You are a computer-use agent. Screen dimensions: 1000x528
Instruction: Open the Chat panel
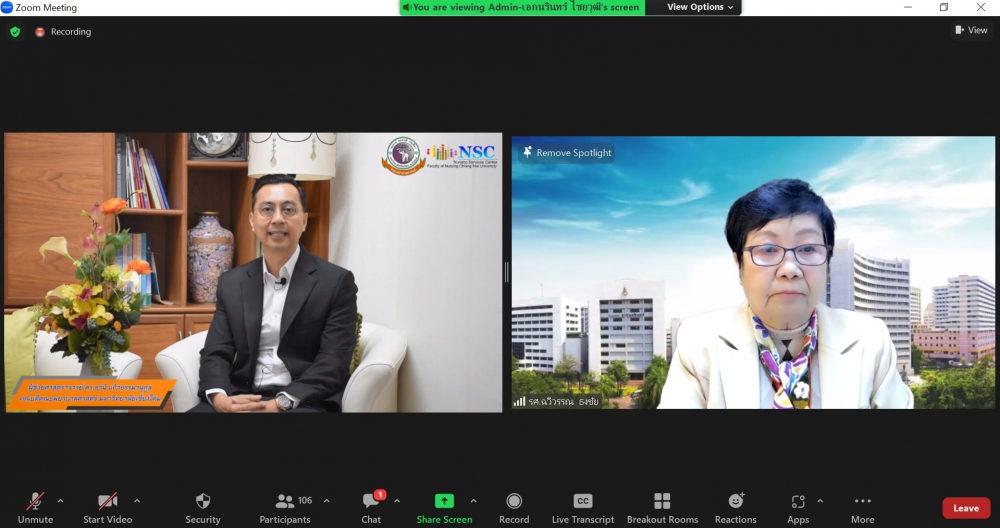point(371,502)
